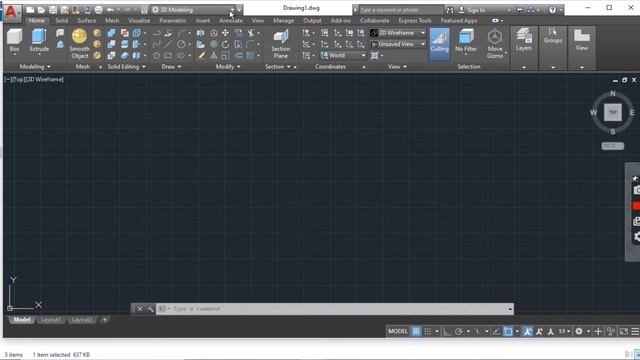The image size is (640, 360).
Task: Open the World UCS dropdown
Action: pyautogui.click(x=343, y=55)
